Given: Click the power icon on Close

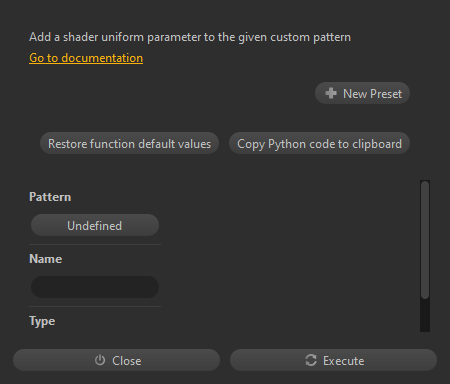Looking at the screenshot, I should coord(100,360).
